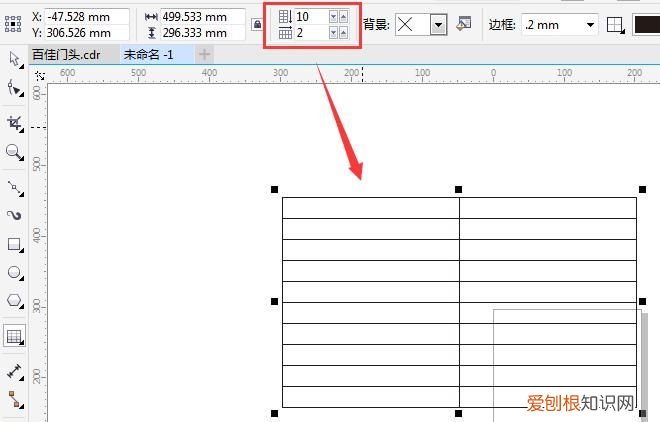The image size is (660, 422).
Task: Select the Pick tool arrow
Action: point(14,59)
